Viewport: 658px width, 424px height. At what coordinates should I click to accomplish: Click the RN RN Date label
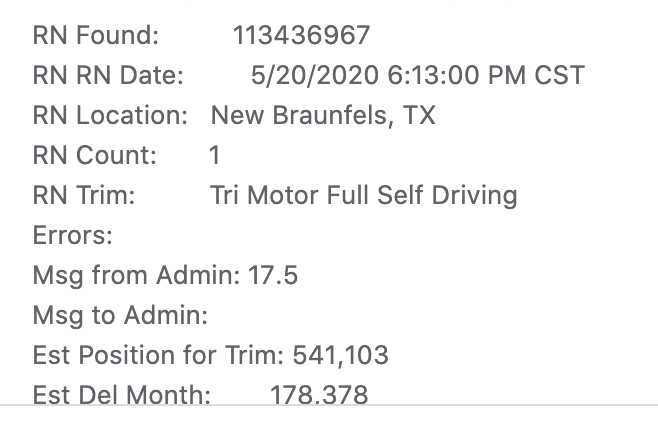point(108,76)
